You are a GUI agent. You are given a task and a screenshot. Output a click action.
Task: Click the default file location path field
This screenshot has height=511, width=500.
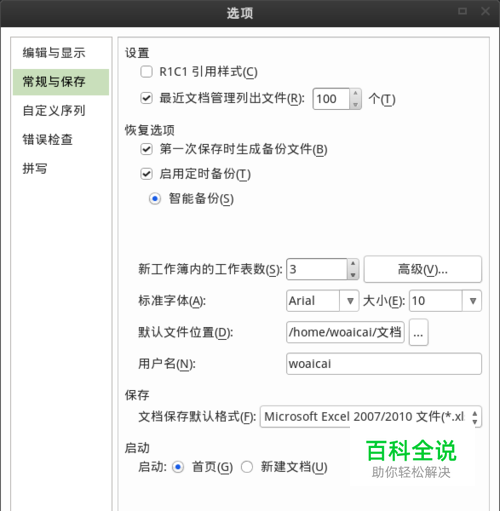[x=345, y=332]
